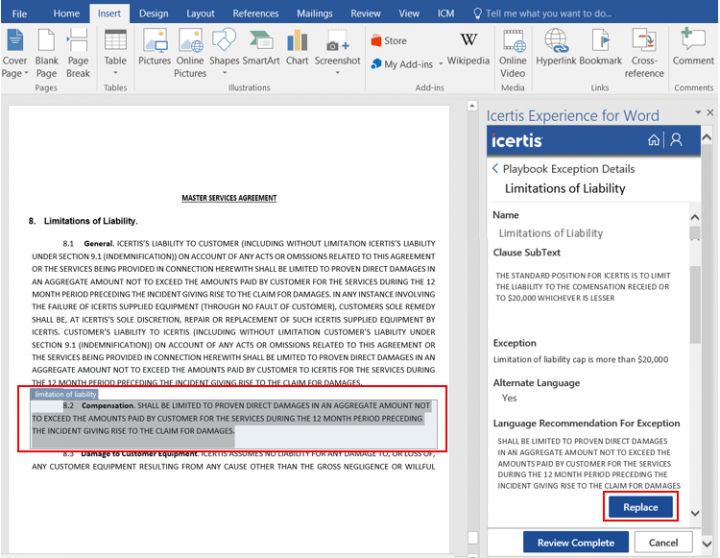Click the Language Recommendation For Exception text

point(589,463)
